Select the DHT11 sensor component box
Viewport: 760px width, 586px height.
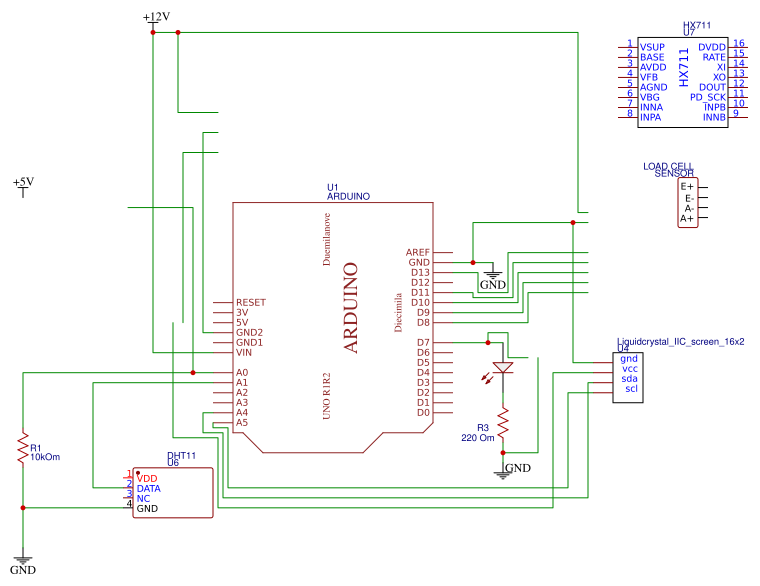click(x=173, y=493)
